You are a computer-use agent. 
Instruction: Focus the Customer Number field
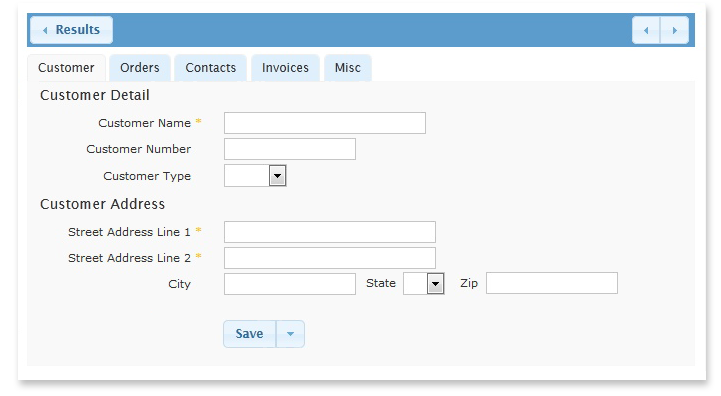pyautogui.click(x=290, y=149)
